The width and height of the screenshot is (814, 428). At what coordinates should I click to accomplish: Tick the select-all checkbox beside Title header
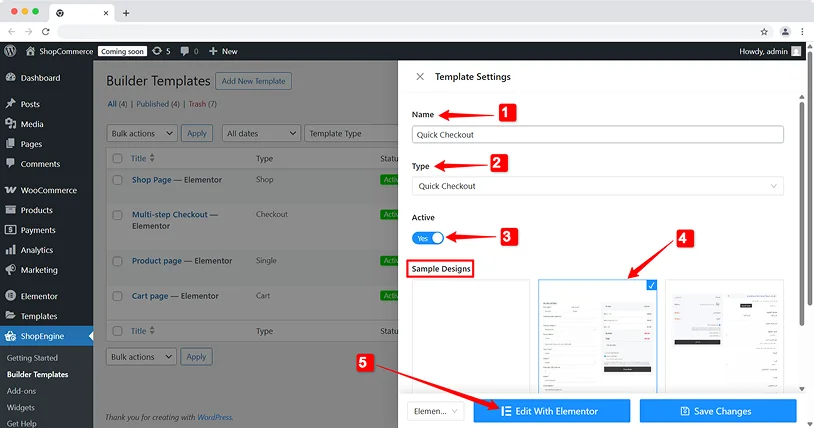click(x=117, y=159)
